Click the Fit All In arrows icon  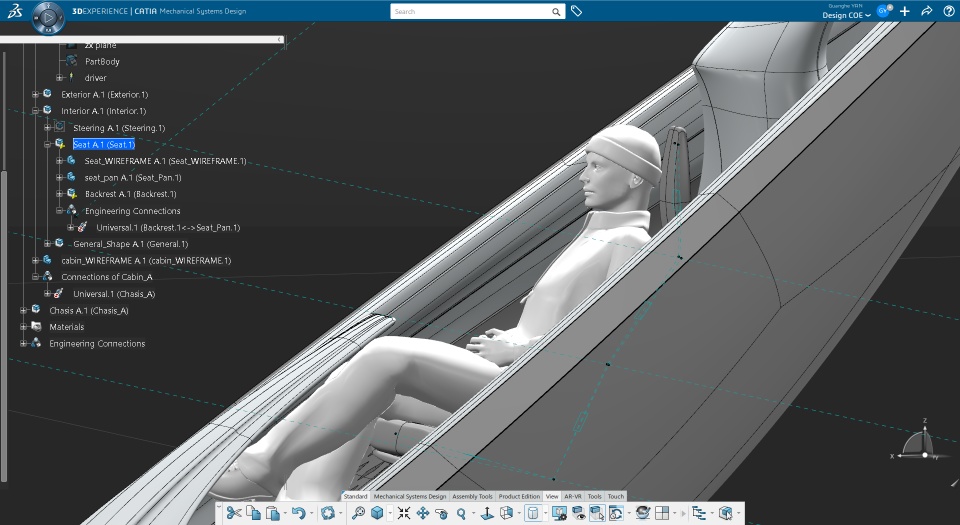(403, 513)
